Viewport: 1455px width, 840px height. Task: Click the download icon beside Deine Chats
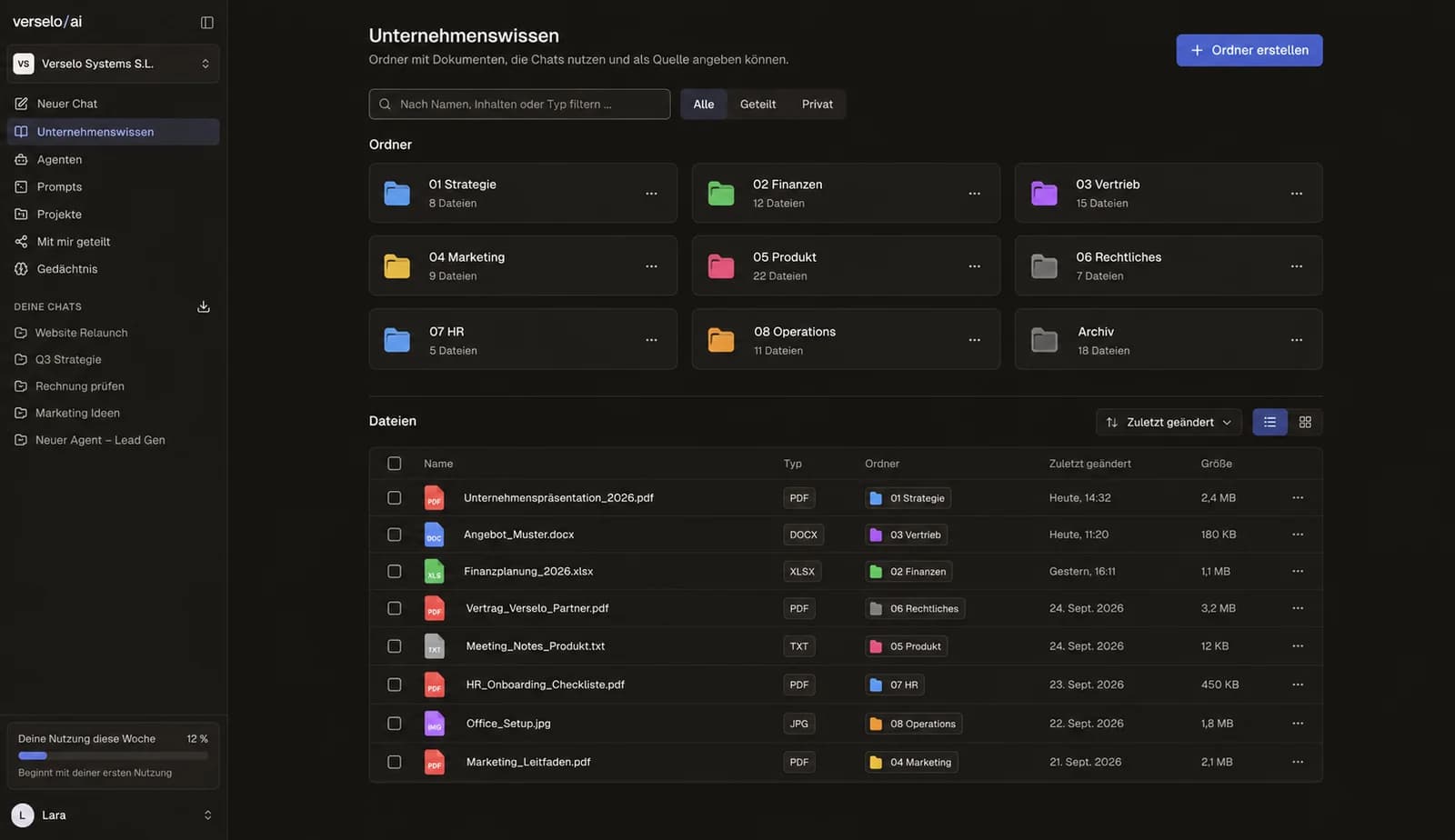tap(204, 306)
